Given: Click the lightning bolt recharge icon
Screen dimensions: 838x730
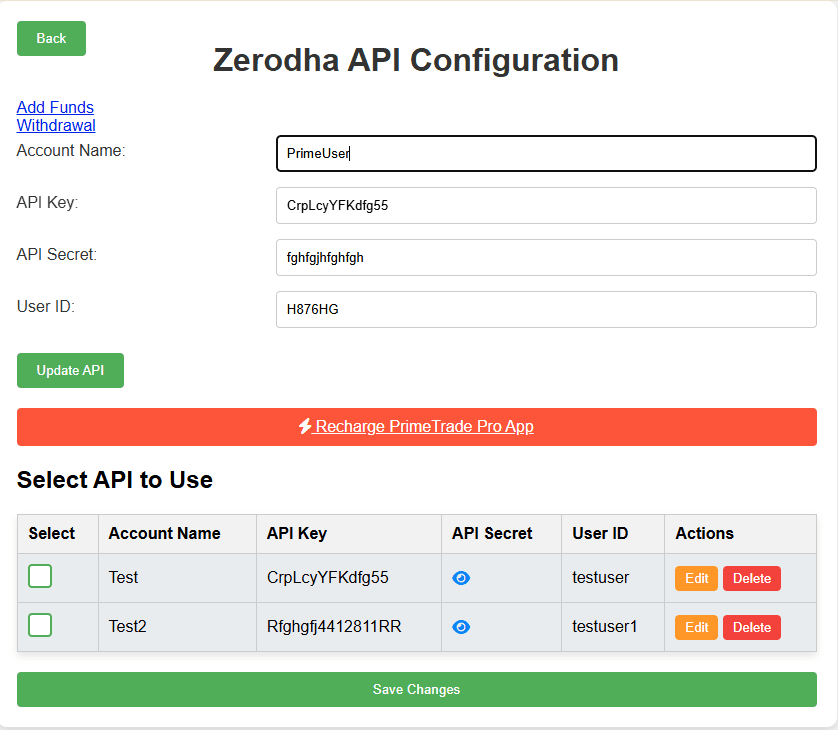Looking at the screenshot, I should (305, 426).
